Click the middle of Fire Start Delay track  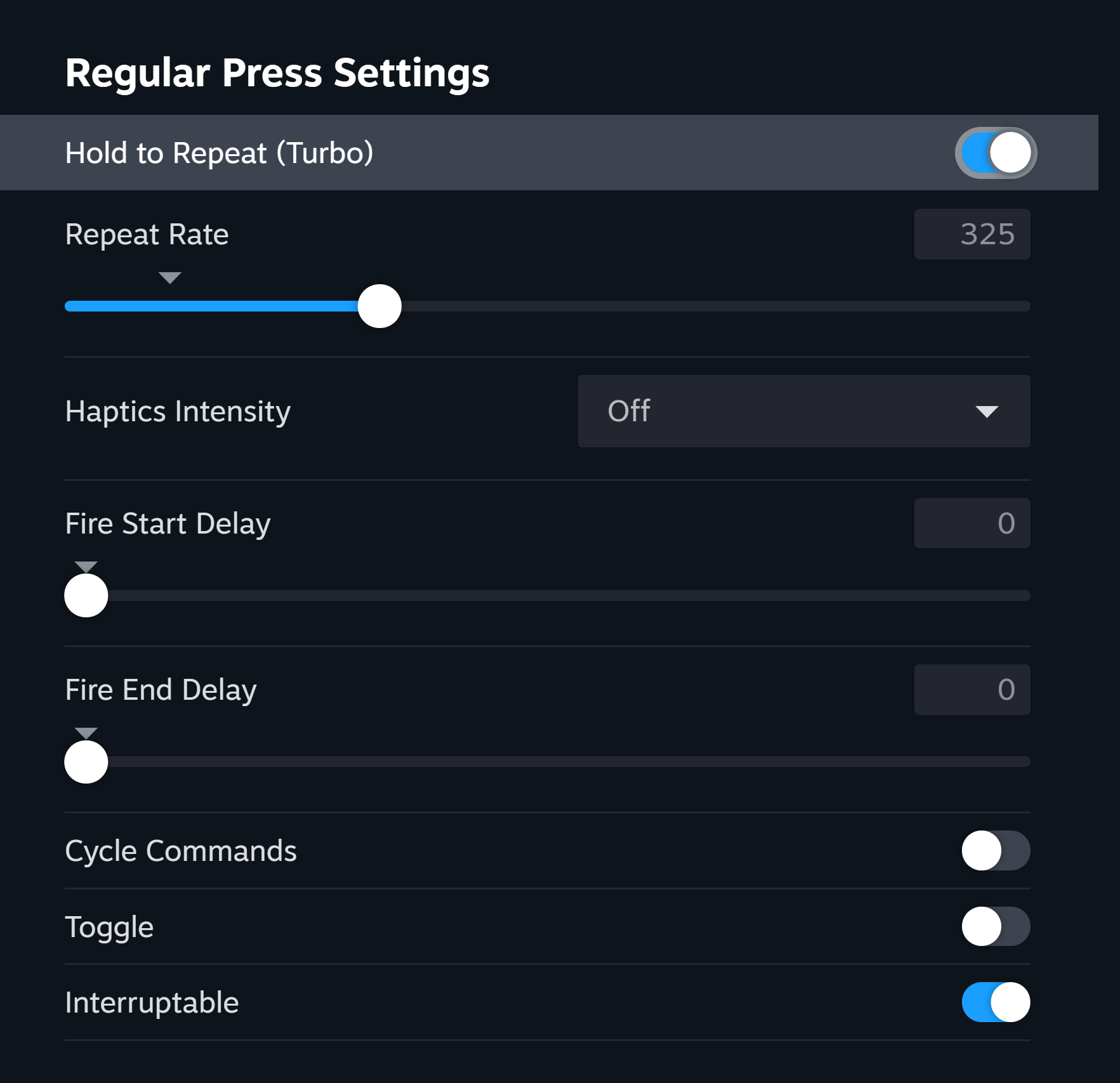(548, 595)
